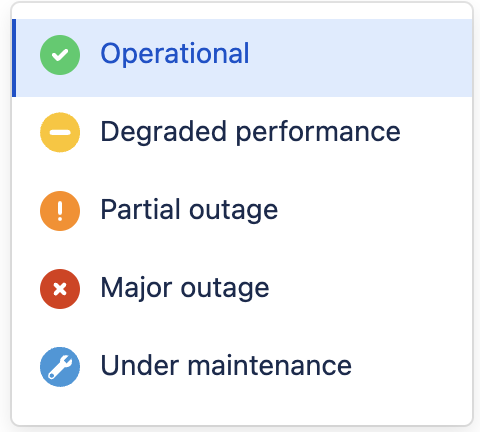Image resolution: width=480 pixels, height=432 pixels.
Task: Click the word "outage" next to the red icon
Action: point(225,290)
